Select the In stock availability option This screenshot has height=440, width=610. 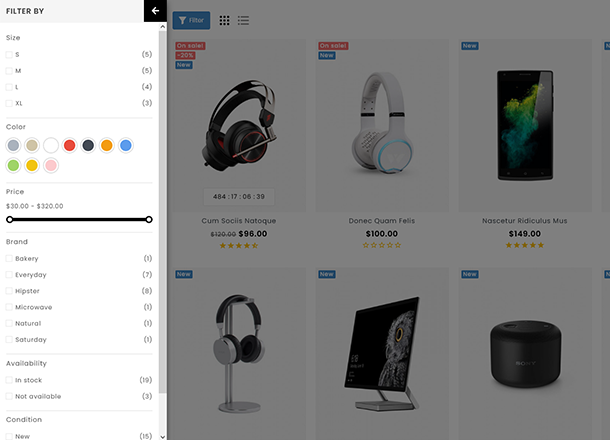[9, 380]
